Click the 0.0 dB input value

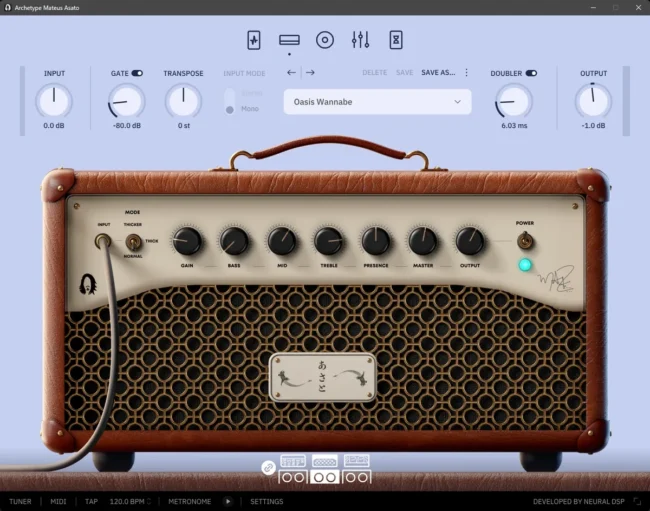coord(54,126)
